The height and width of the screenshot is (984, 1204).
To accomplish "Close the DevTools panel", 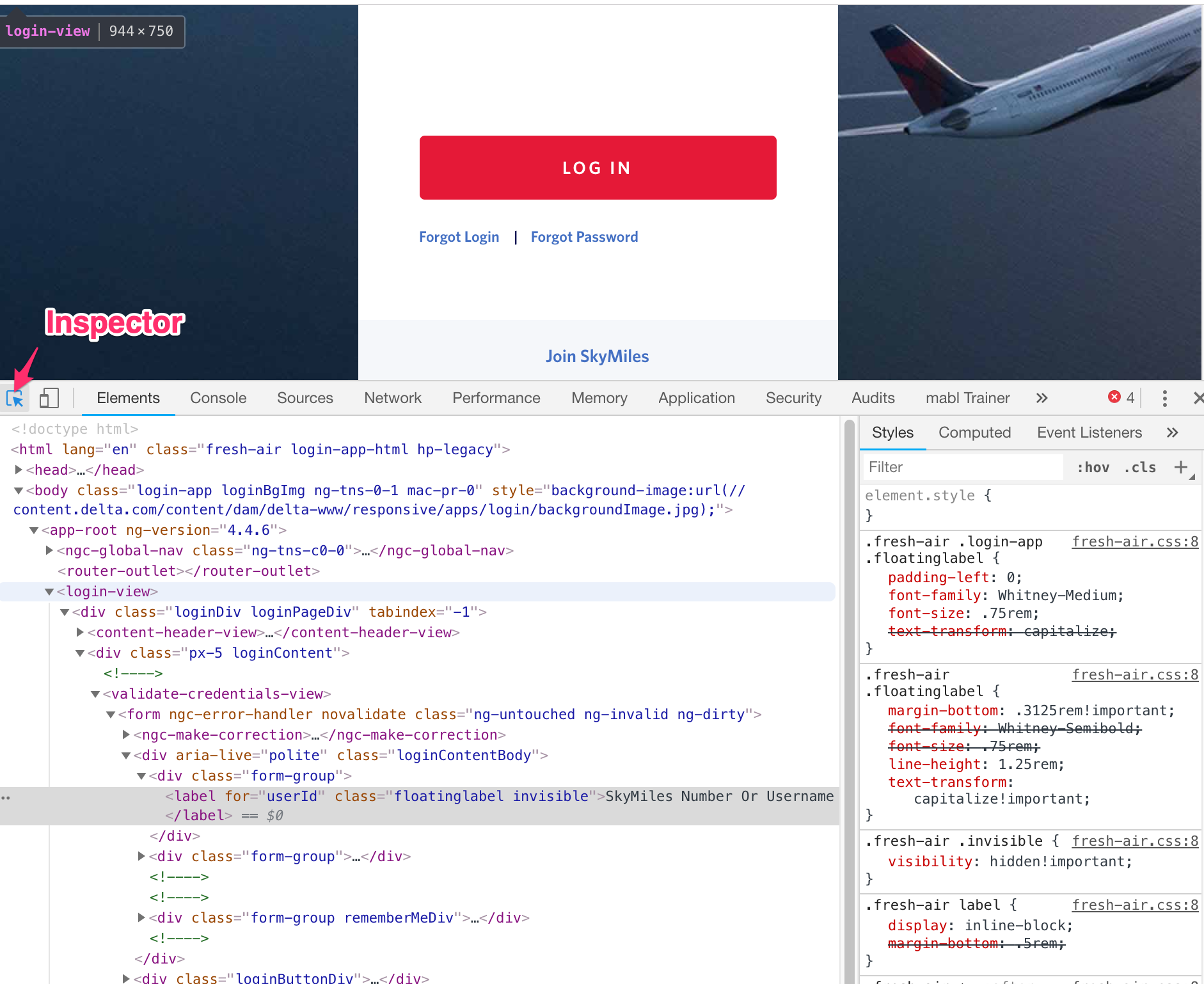I will [x=1197, y=398].
